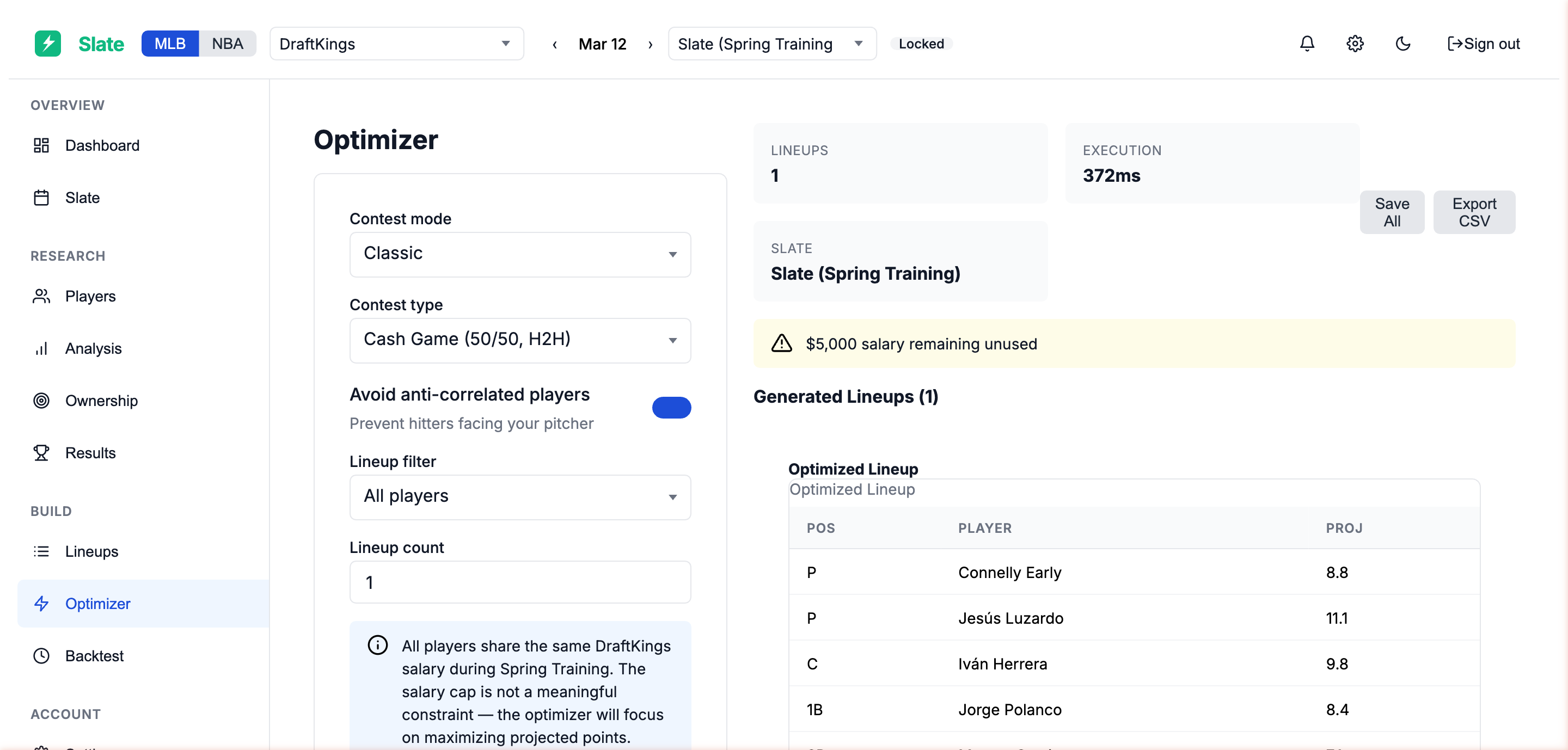Switch to the MLB sport tab
Image resolution: width=1568 pixels, height=750 pixels.
170,43
